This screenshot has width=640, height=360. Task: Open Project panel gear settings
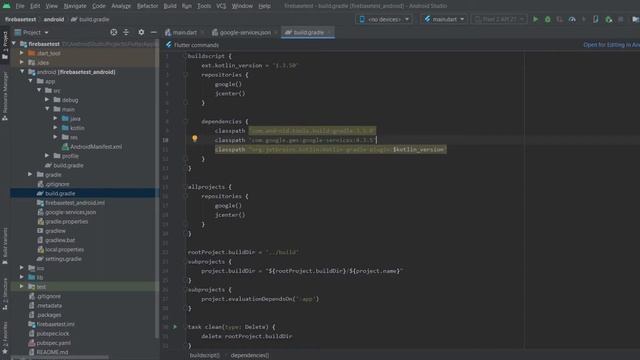141,32
